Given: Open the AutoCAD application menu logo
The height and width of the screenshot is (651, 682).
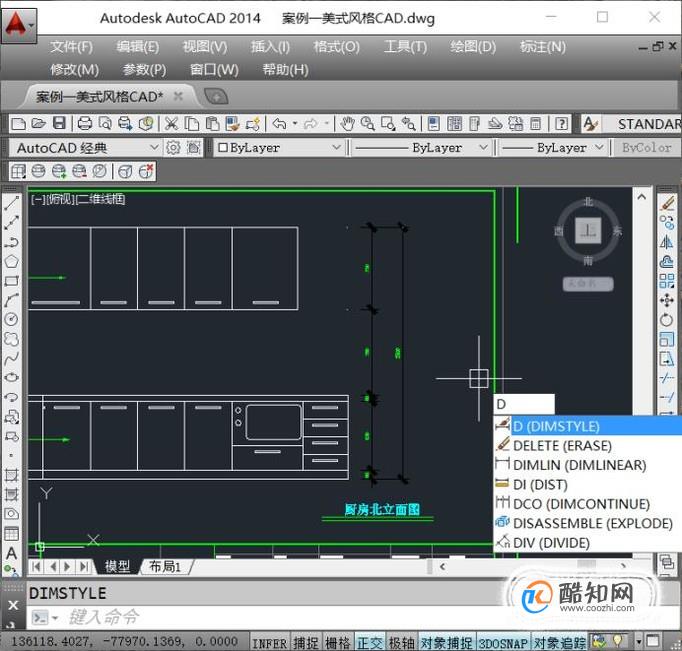Looking at the screenshot, I should coord(19,25).
